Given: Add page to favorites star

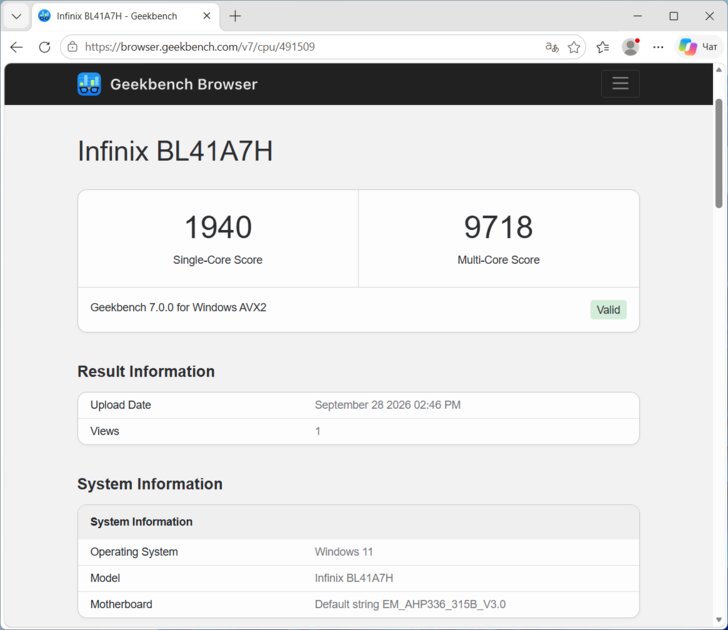Looking at the screenshot, I should click(x=574, y=47).
